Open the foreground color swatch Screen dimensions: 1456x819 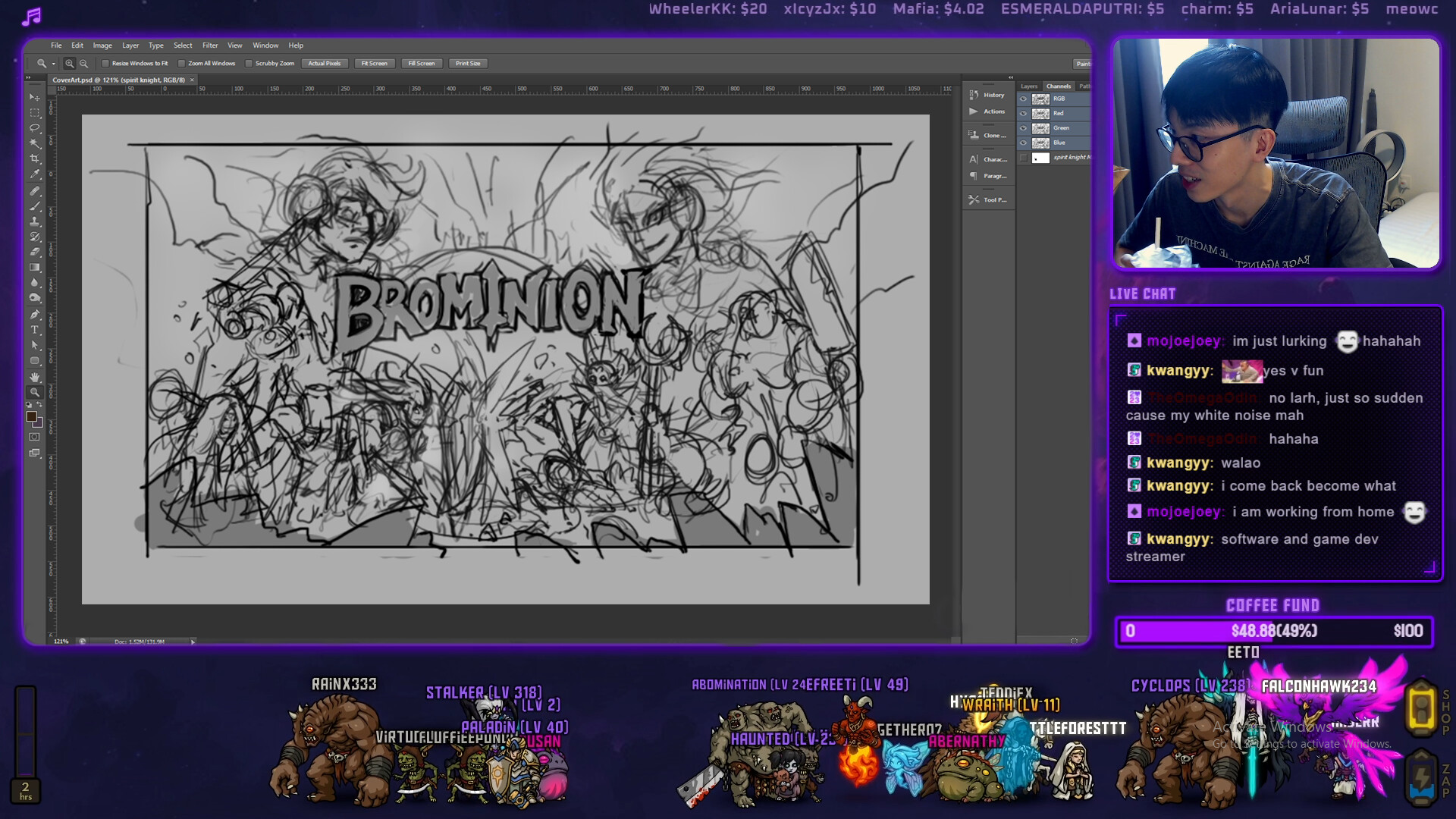[33, 416]
